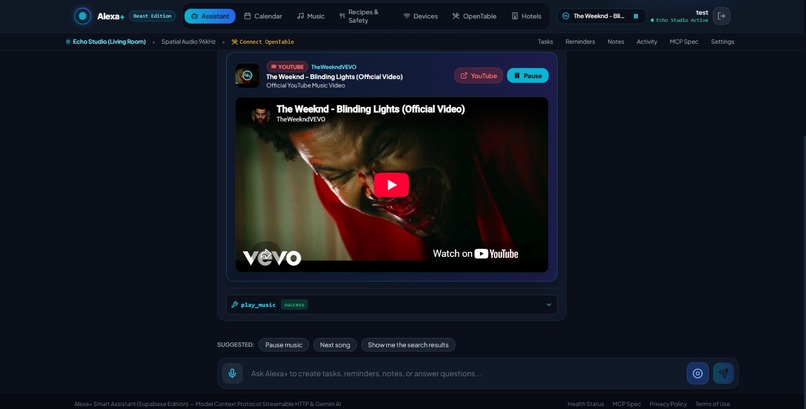Viewport: 806px width, 409px height.
Task: Open Tasks section
Action: click(x=545, y=42)
